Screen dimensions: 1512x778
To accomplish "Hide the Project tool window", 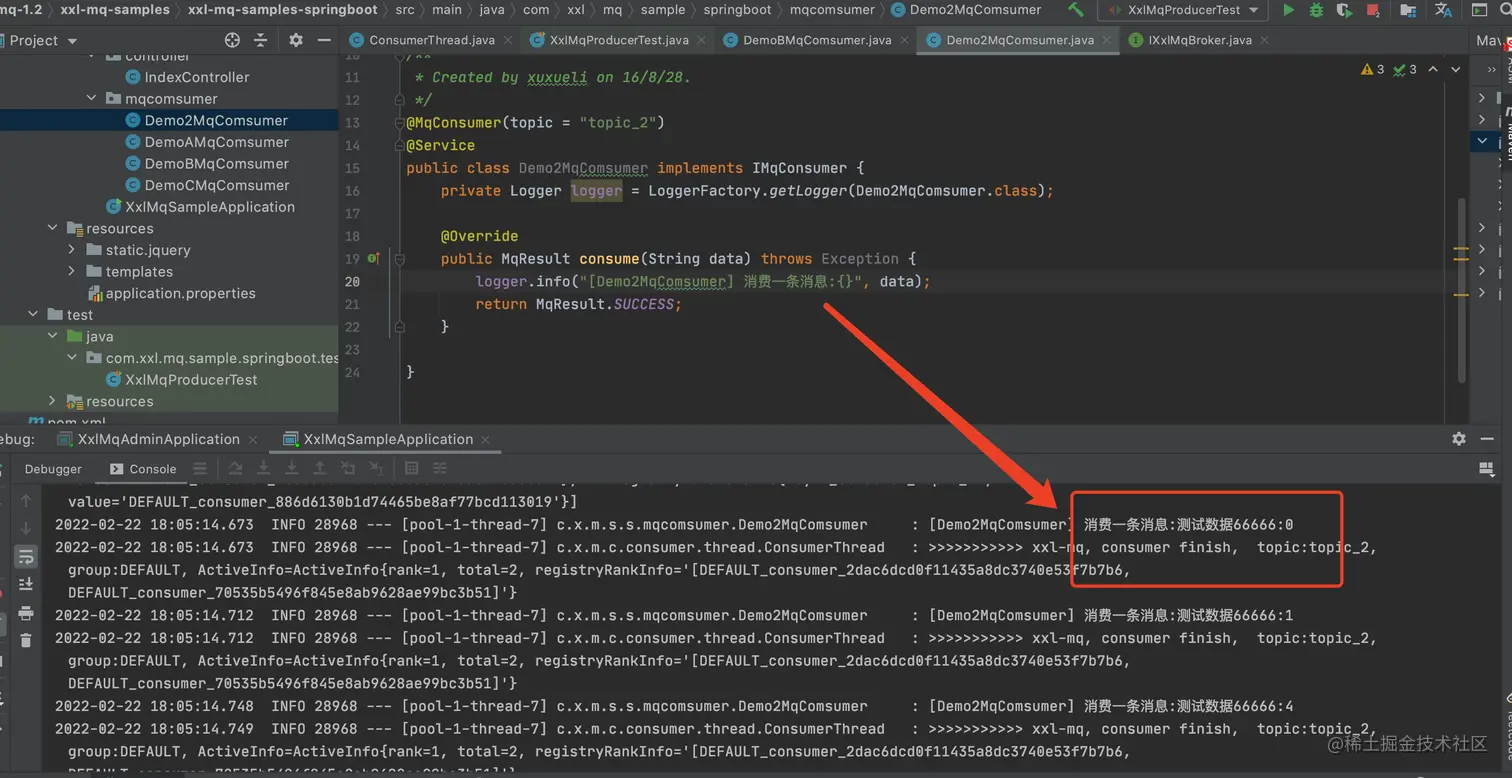I will point(323,40).
